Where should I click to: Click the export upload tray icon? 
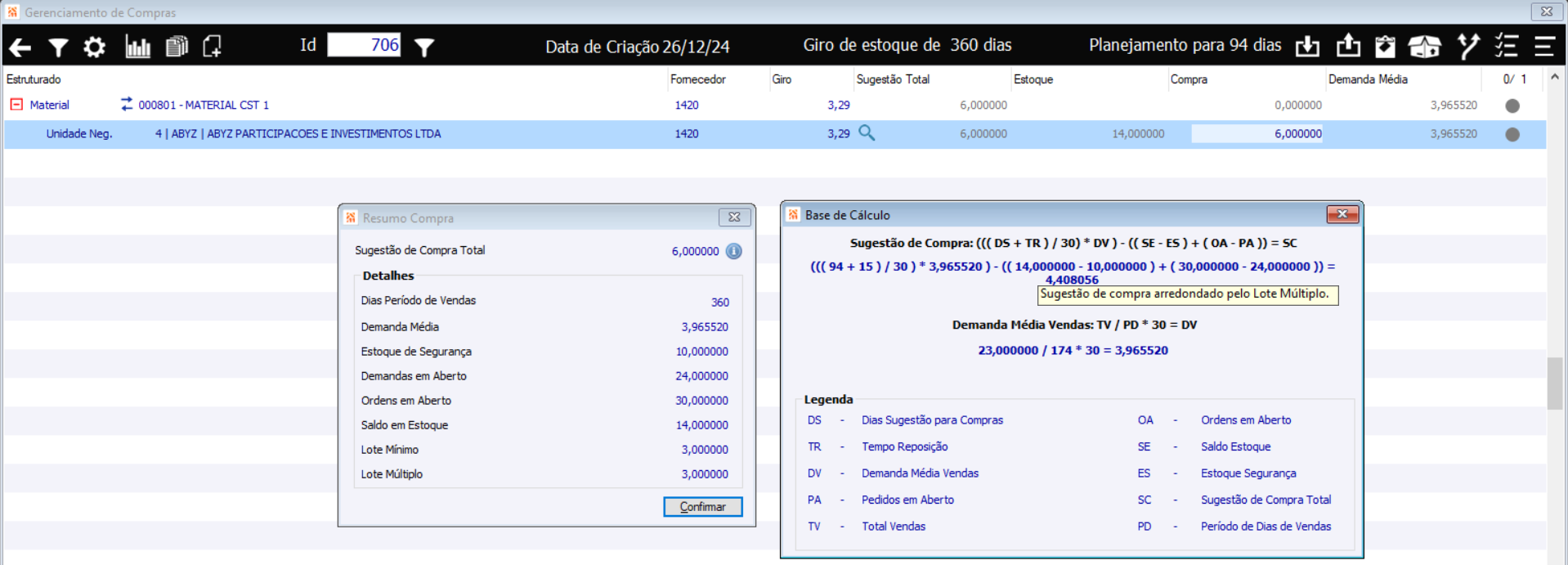pyautogui.click(x=1348, y=46)
